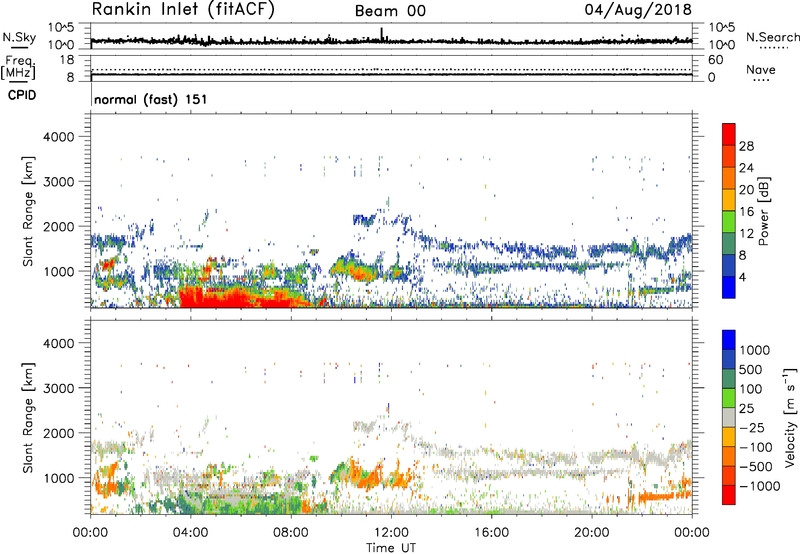The image size is (800, 554).
Task: Pick the yellow-orange 16–20 dB power segment
Action: 729,200
